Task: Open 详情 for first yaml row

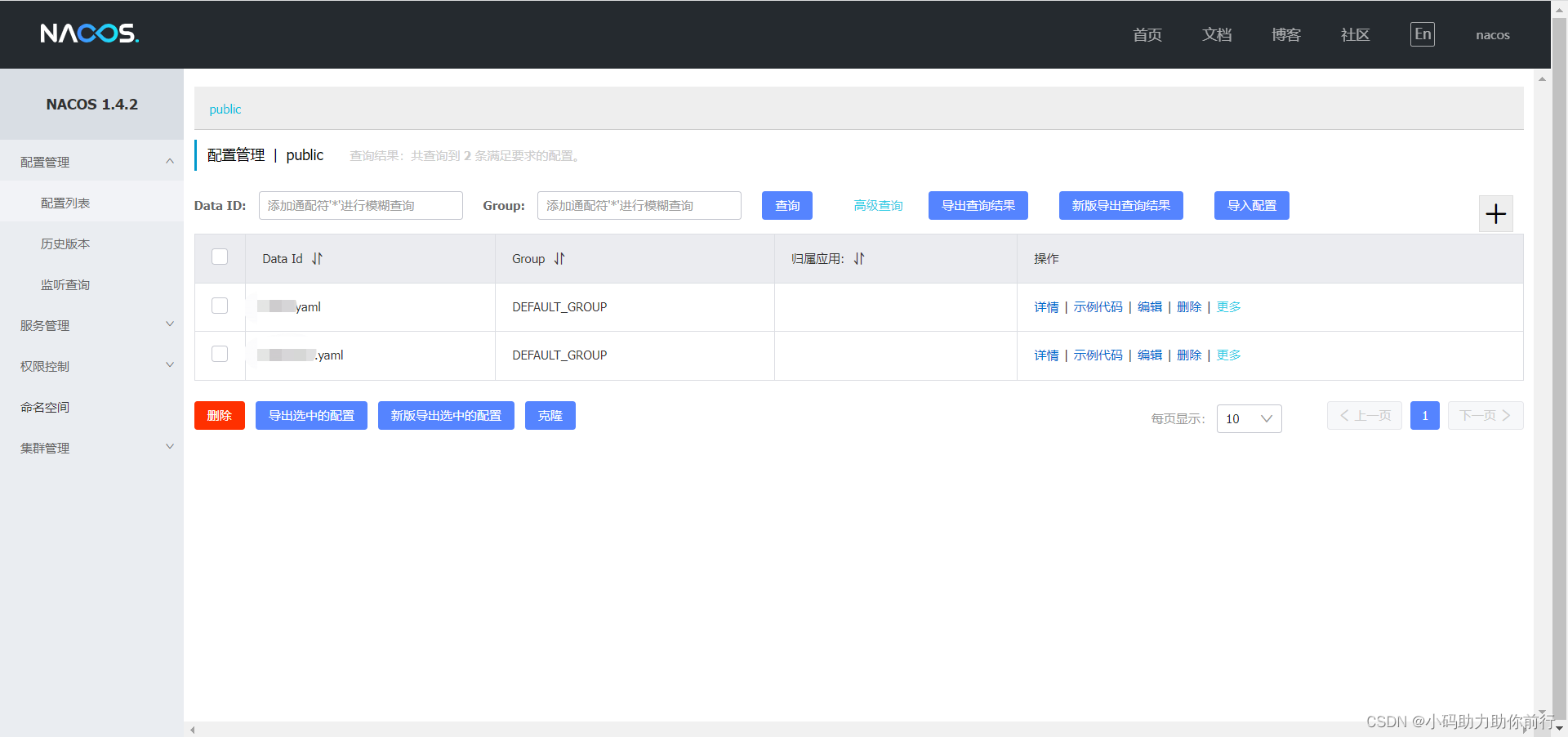Action: 1046,307
